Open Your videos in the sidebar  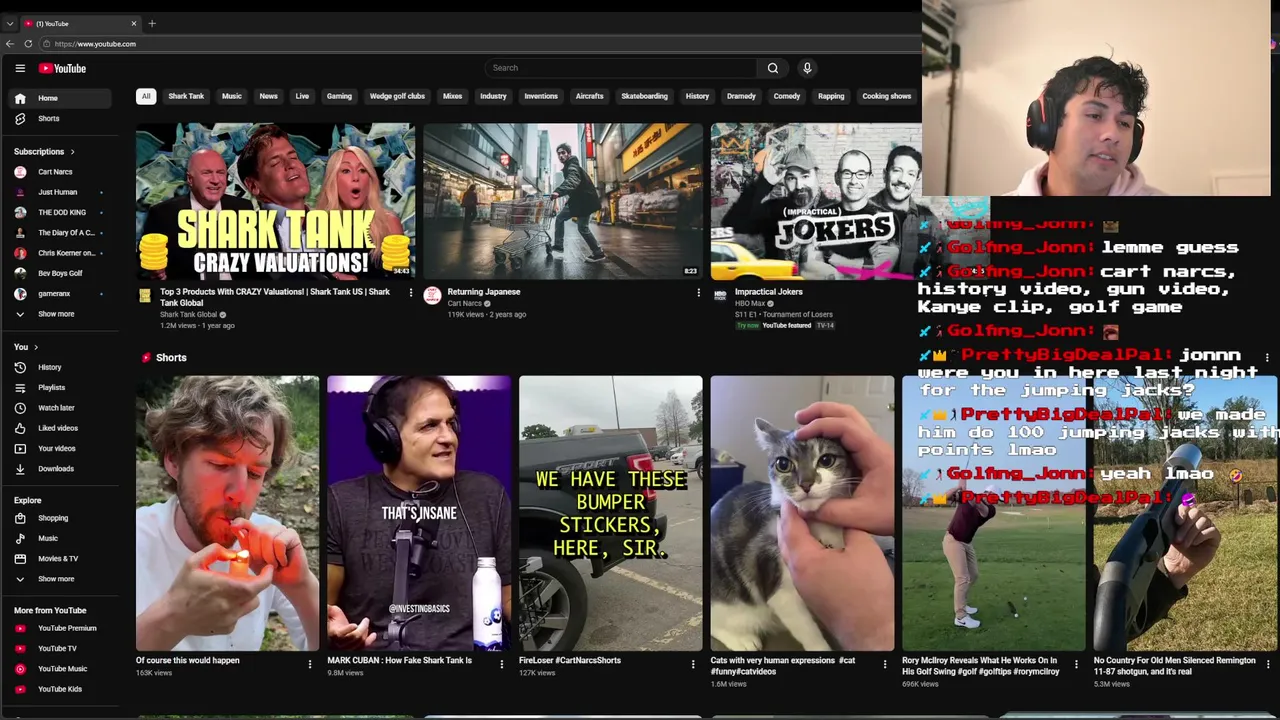[x=61, y=448]
